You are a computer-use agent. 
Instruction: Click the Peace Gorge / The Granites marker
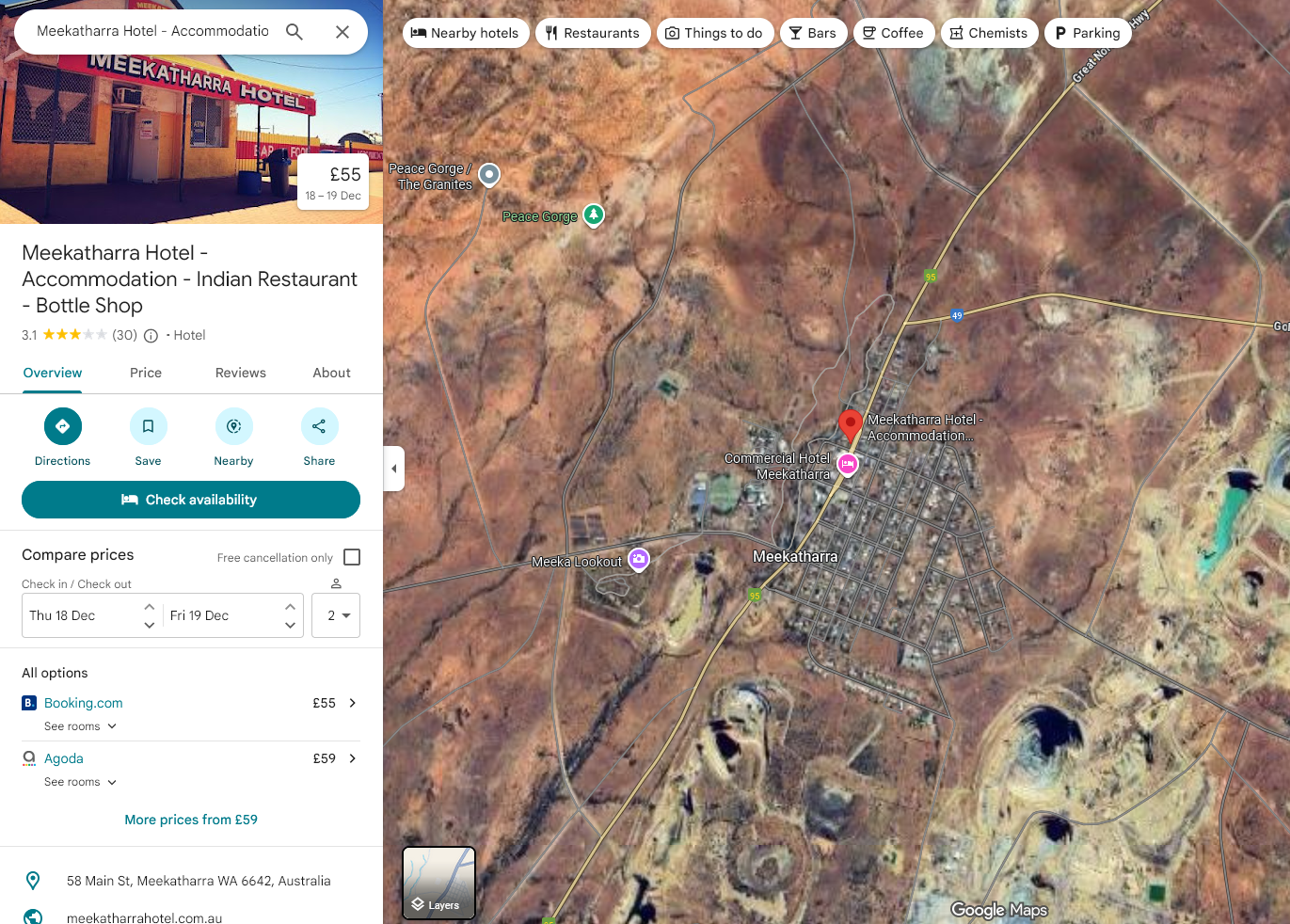pyautogui.click(x=489, y=174)
